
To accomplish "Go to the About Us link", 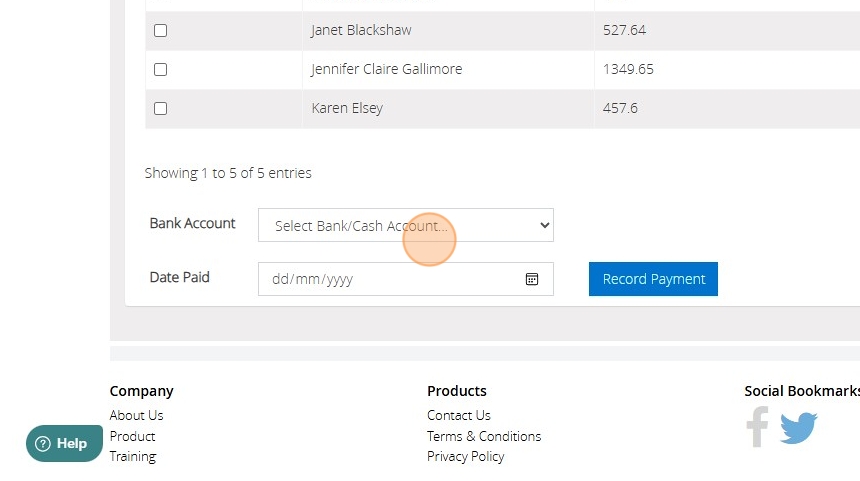I will pos(136,415).
